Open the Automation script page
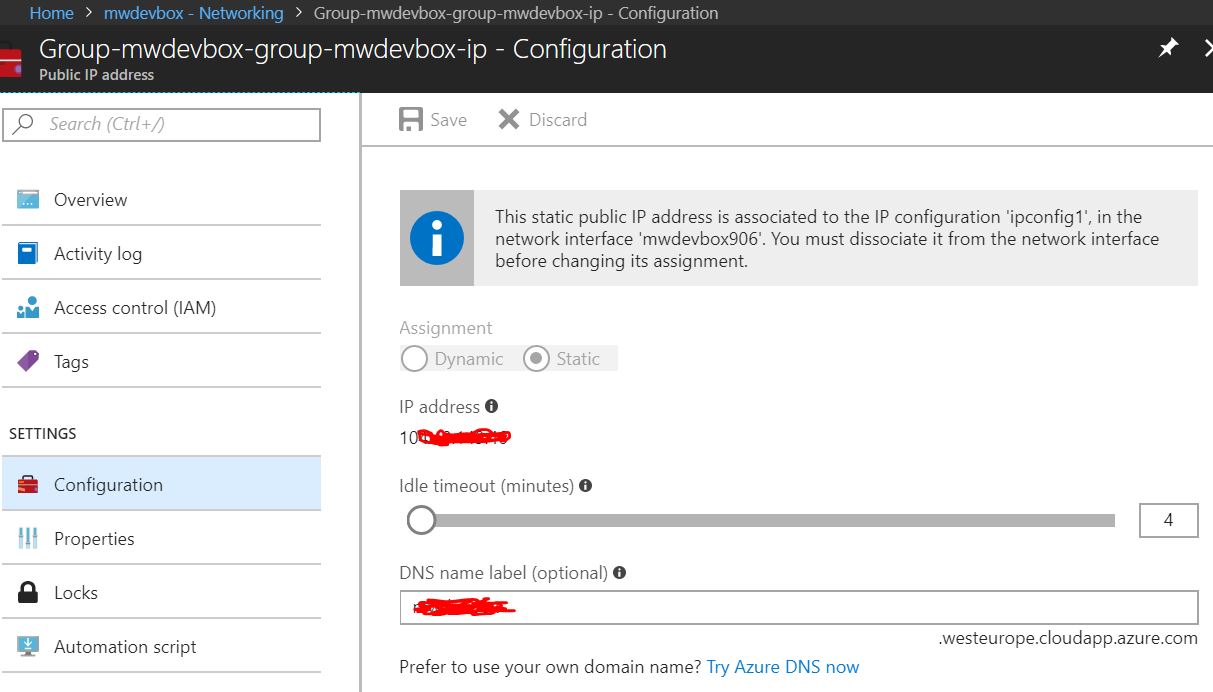Viewport: 1213px width, 692px height. 161,646
